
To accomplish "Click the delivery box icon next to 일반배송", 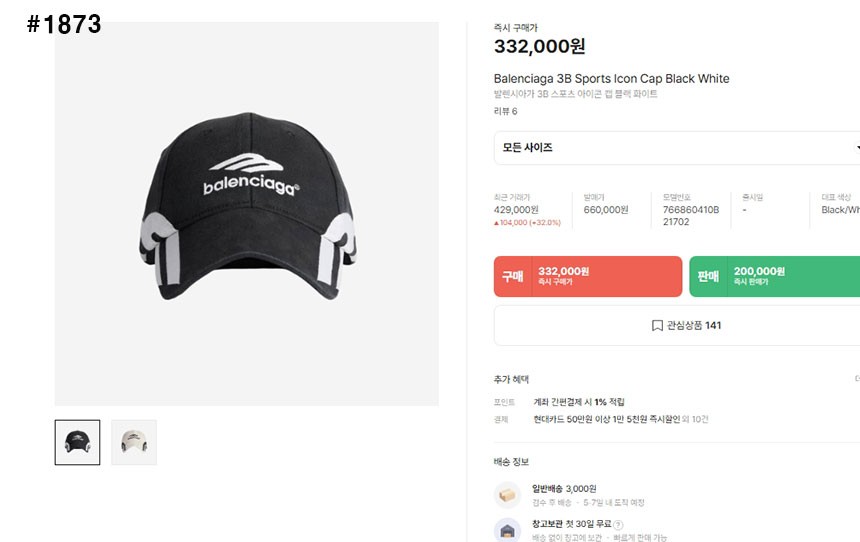I will tap(507, 495).
